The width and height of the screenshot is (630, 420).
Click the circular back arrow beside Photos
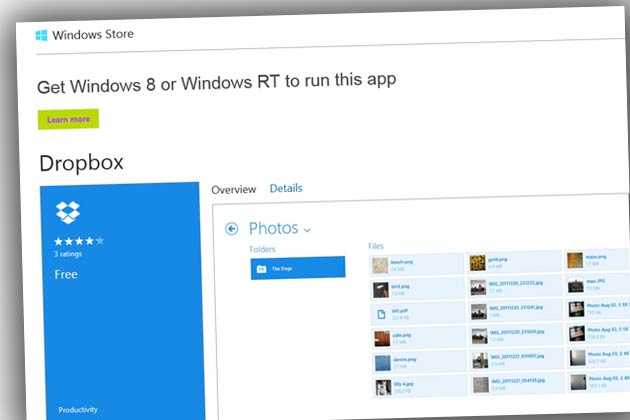(x=231, y=229)
